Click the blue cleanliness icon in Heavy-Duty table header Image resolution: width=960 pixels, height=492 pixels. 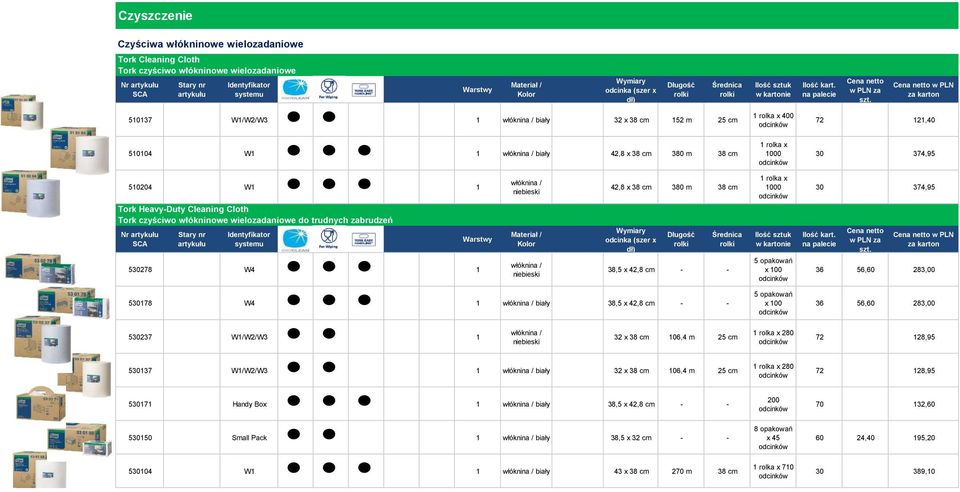[x=295, y=239]
